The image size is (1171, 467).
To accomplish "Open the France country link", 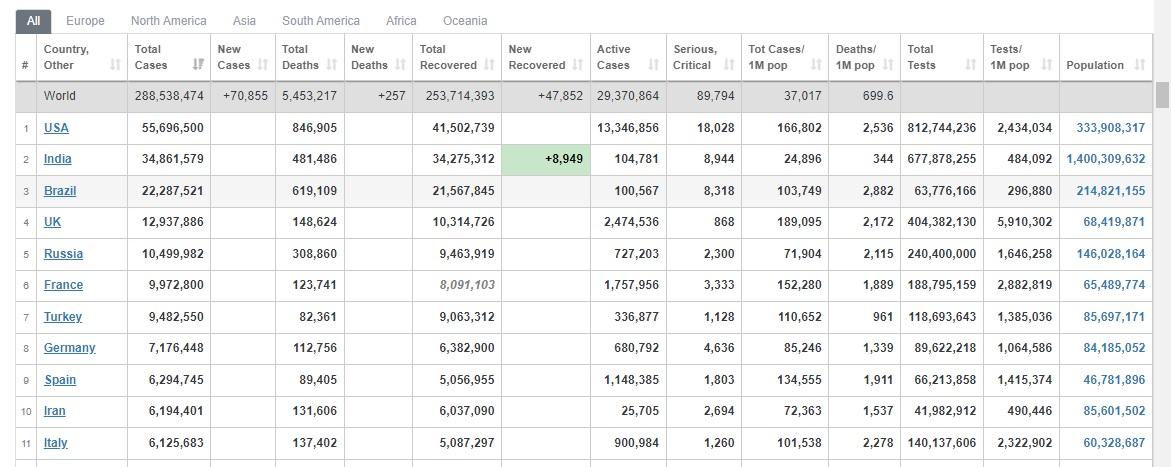I will click(63, 285).
